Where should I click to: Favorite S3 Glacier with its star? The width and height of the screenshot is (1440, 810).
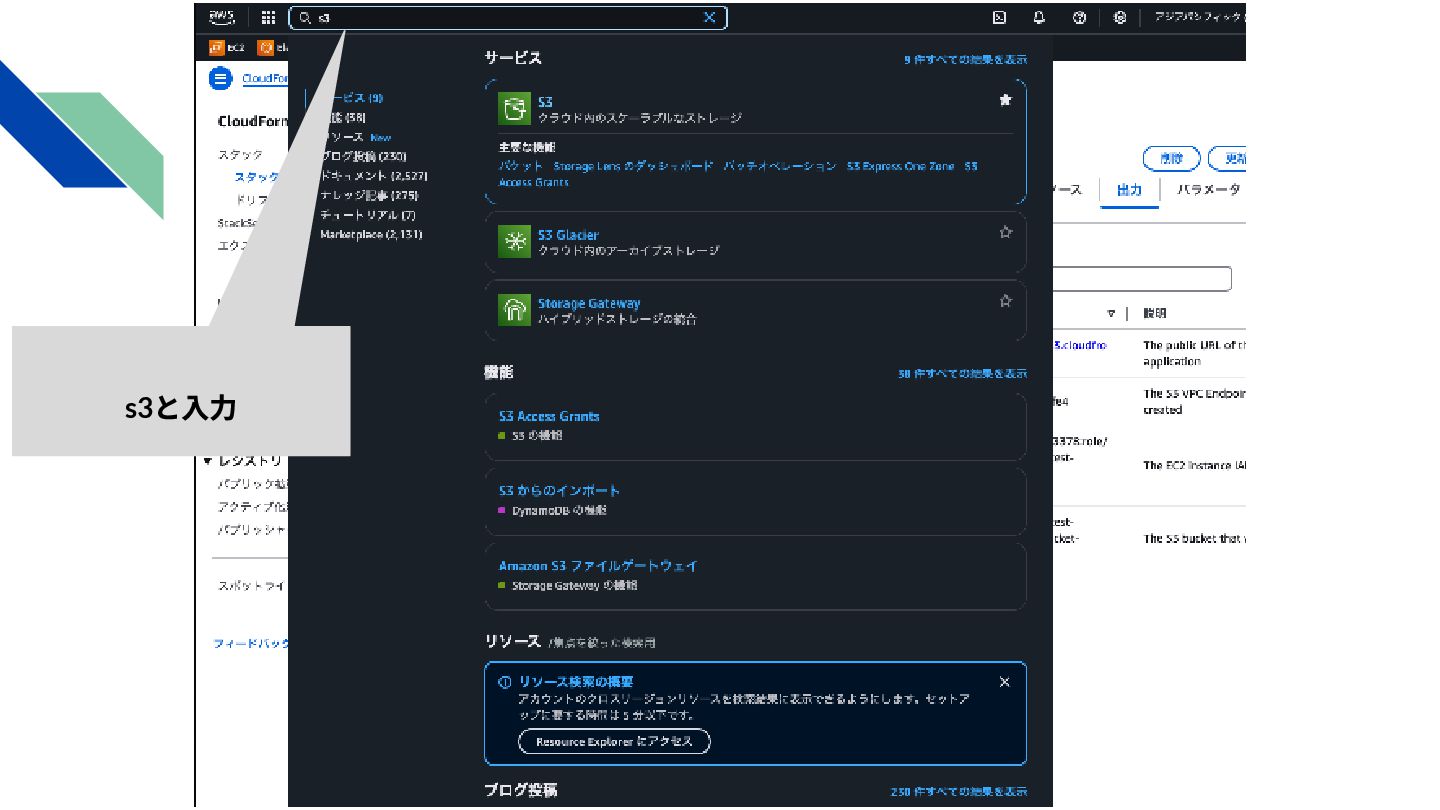click(1005, 231)
